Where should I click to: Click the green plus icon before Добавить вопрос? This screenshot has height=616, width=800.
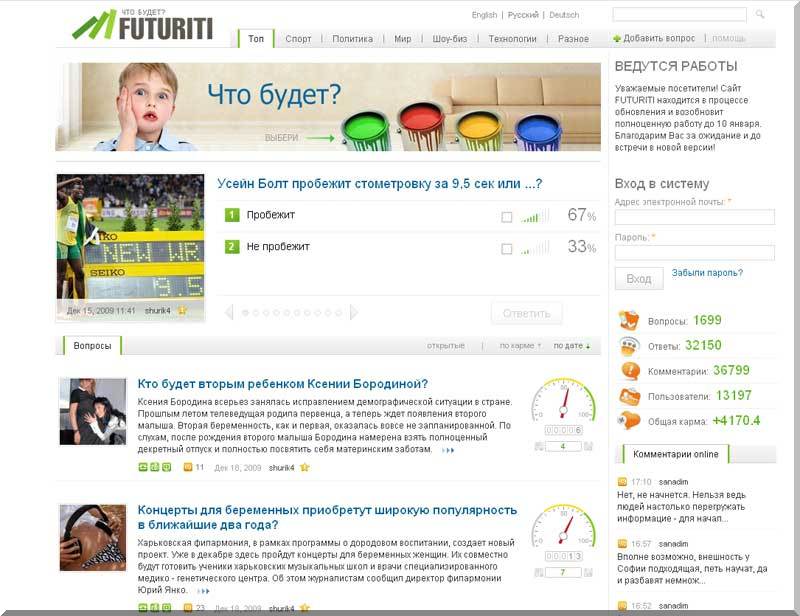617,38
